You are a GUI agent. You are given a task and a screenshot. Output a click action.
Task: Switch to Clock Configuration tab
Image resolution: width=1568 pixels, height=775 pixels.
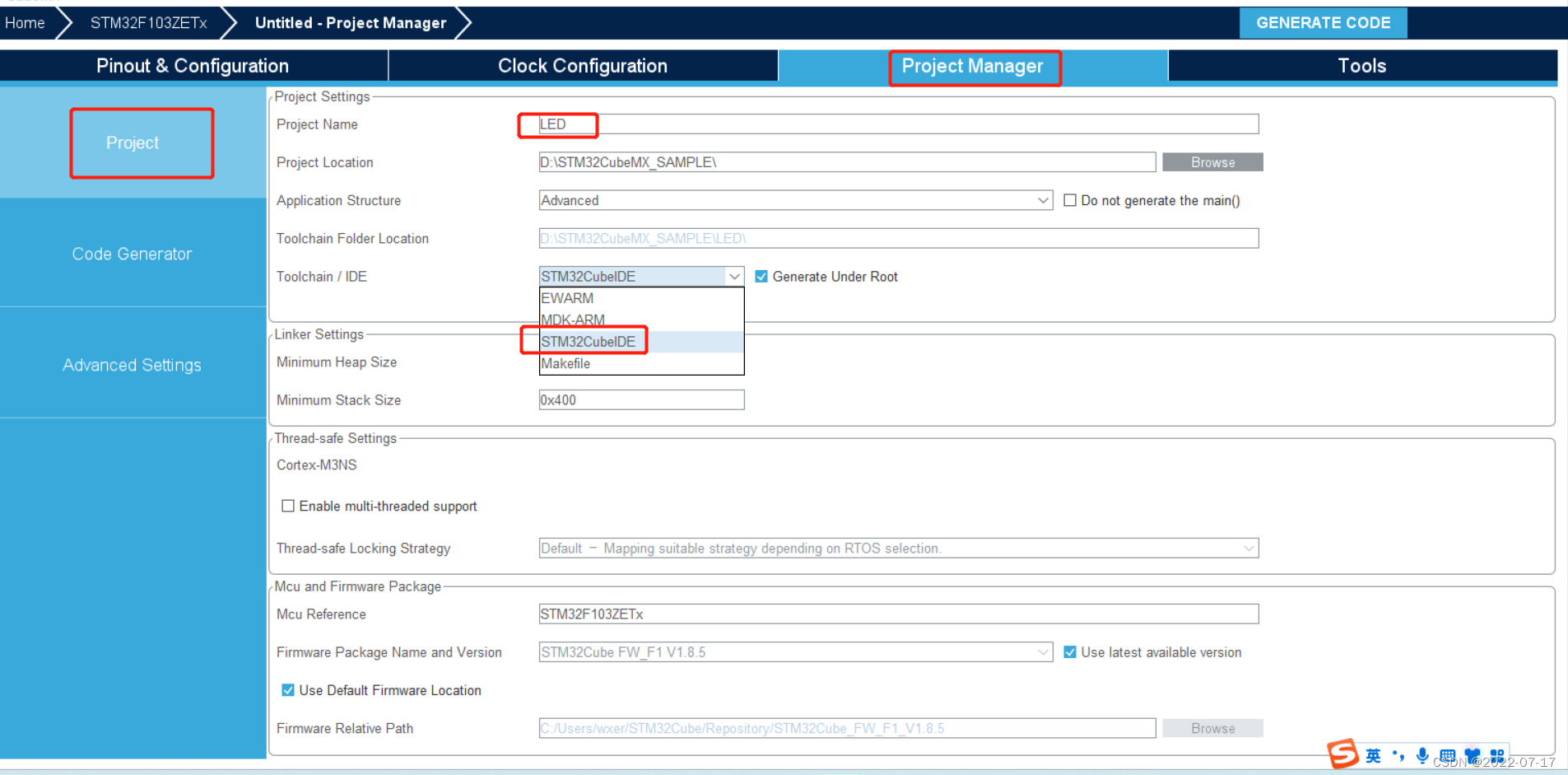coord(583,66)
